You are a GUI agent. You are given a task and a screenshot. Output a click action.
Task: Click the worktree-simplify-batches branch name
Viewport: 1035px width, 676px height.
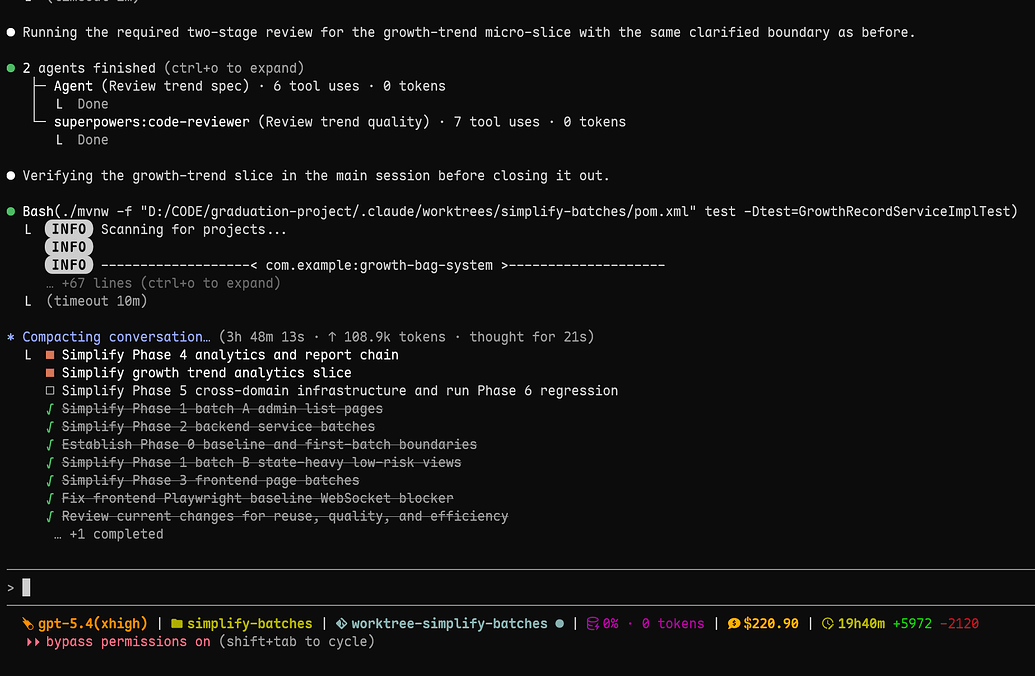[450, 624]
